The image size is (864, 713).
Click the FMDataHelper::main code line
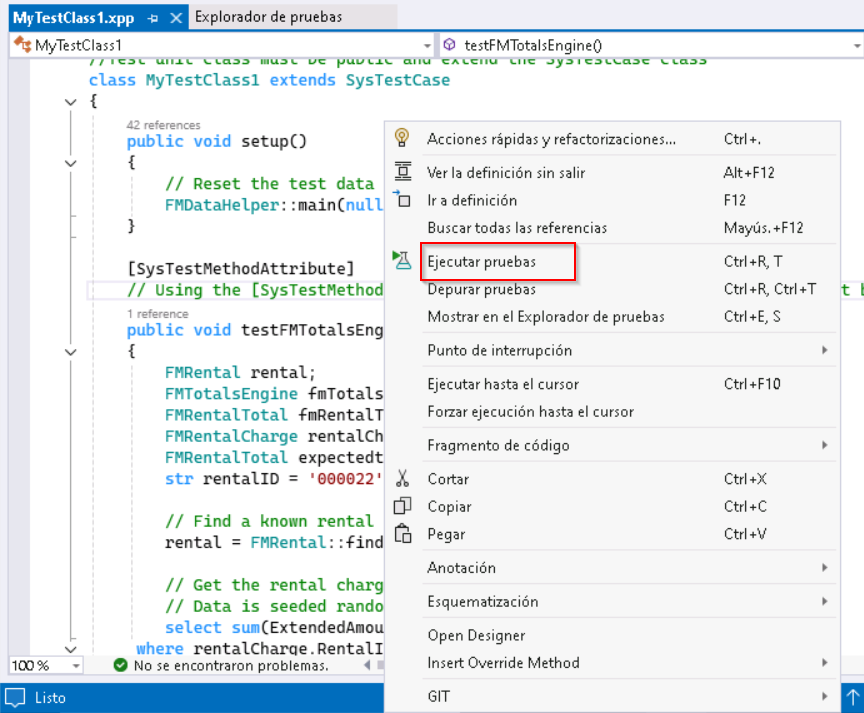[274, 205]
